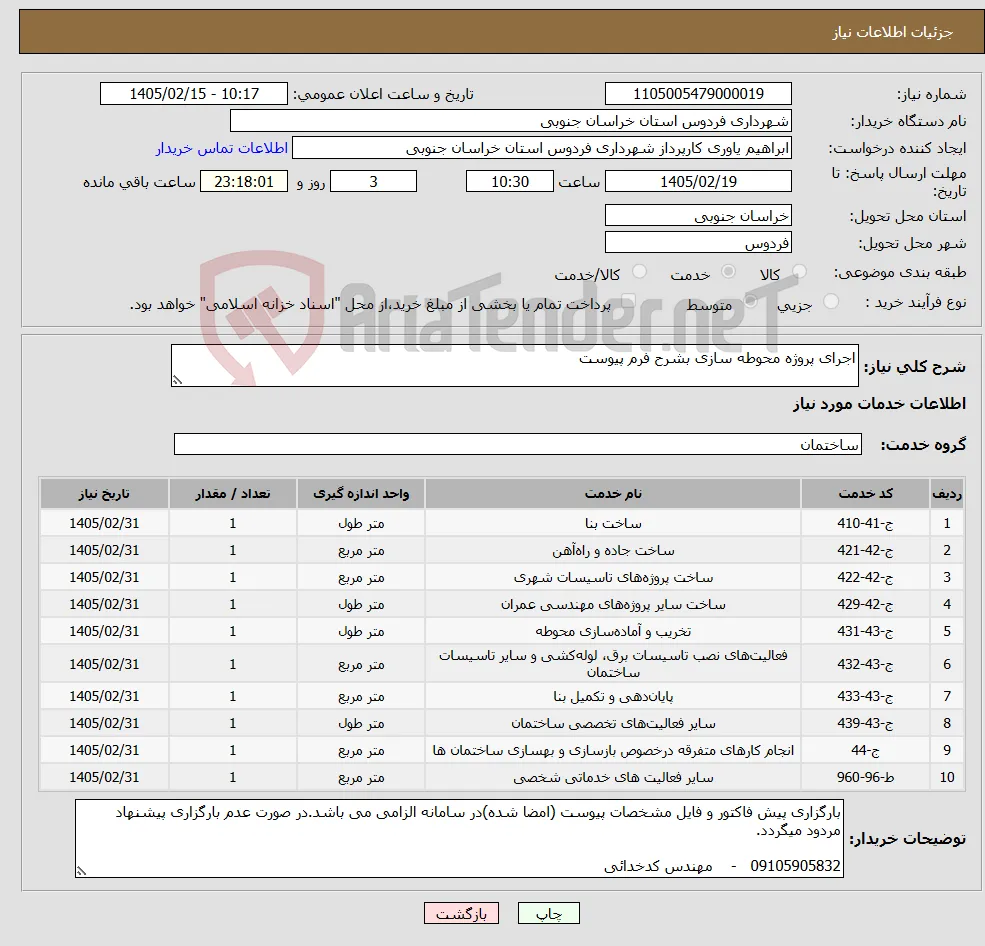Select سایر فعالیت‌های تخصصی ساختمان row

(502, 723)
